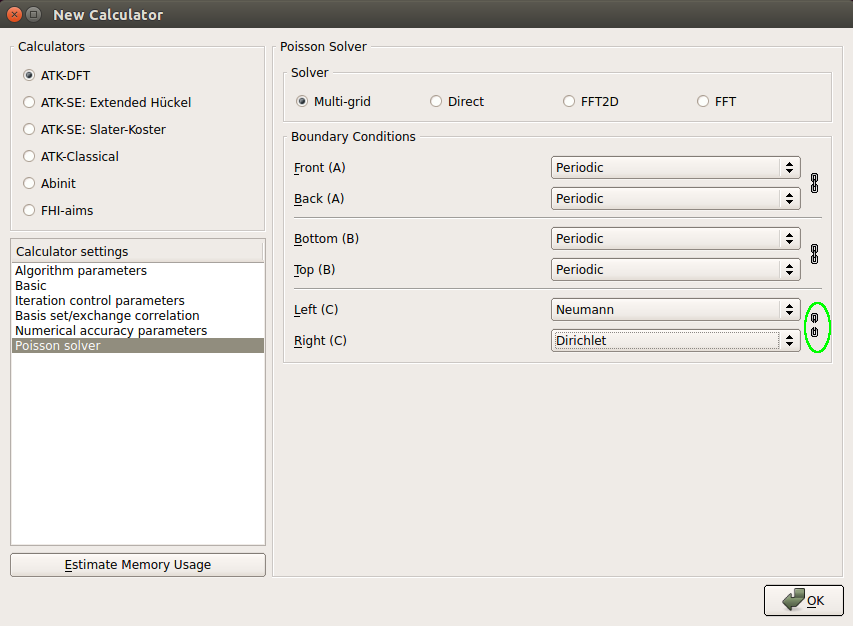Click the Calculator settings list header
Image resolution: width=853 pixels, height=626 pixels.
[x=138, y=251]
